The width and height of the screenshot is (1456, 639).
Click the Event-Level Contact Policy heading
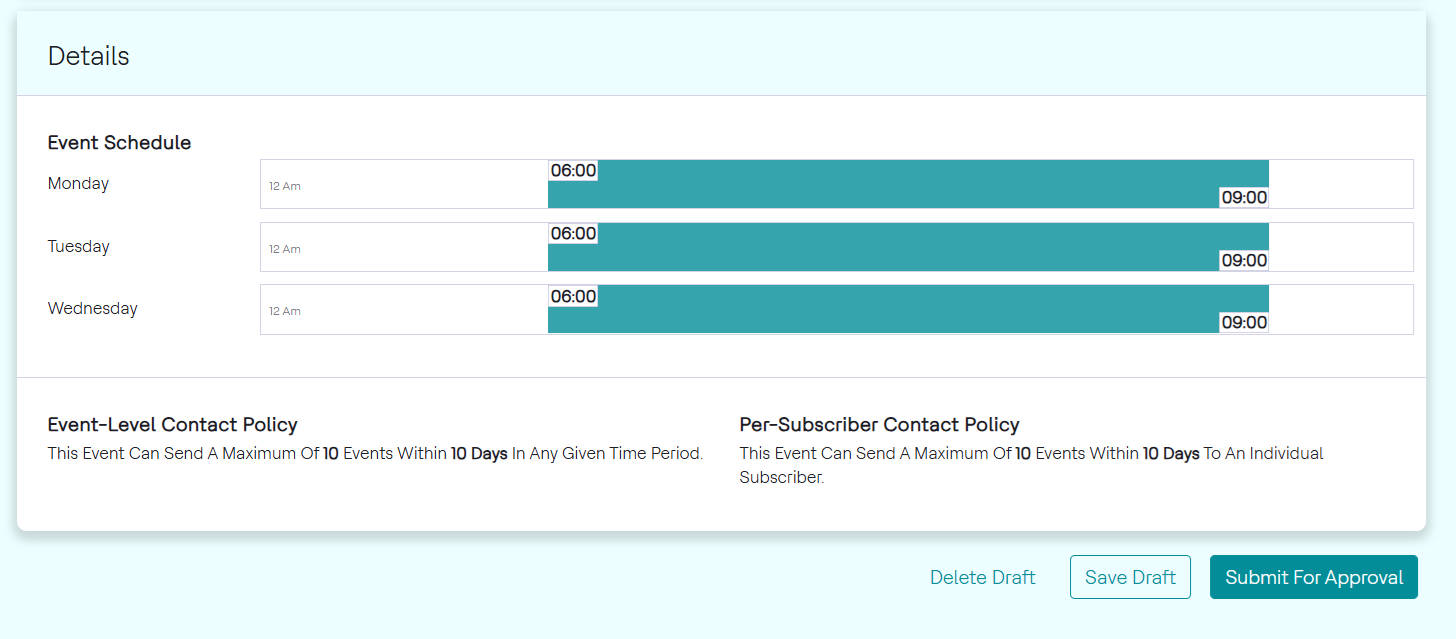(x=172, y=425)
